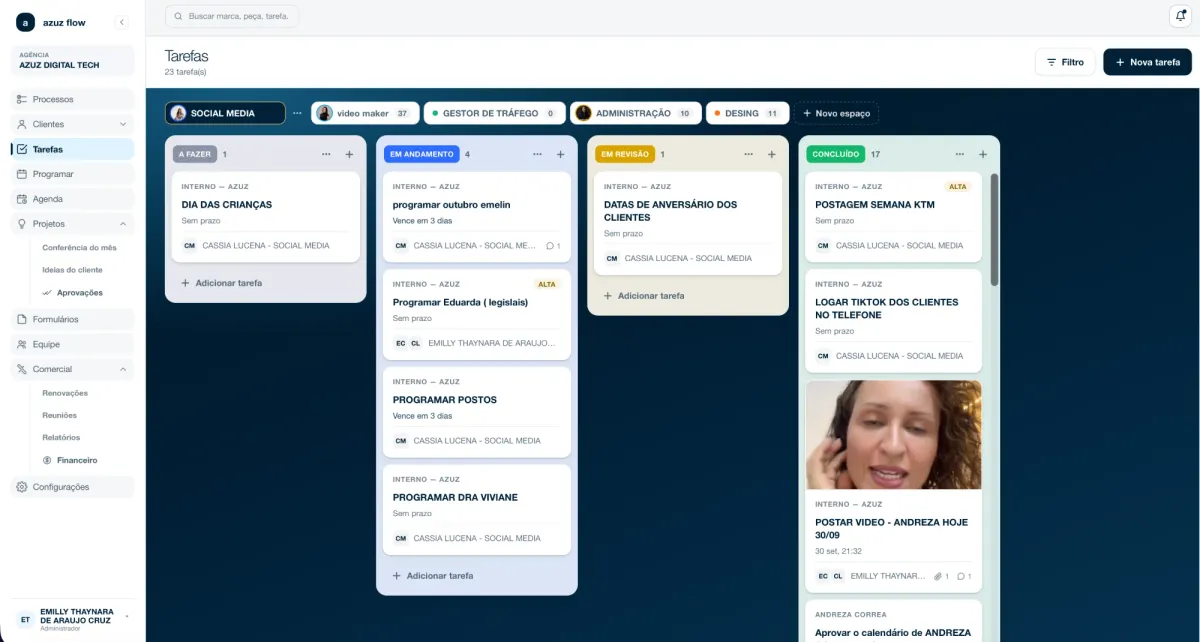
Task: Open Processos in the sidebar
Action: (x=73, y=99)
